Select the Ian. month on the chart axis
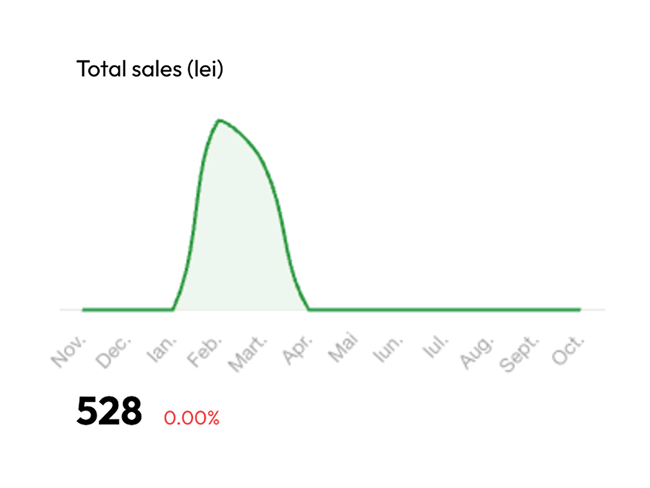Screen dimensions: 650x488 161,350
